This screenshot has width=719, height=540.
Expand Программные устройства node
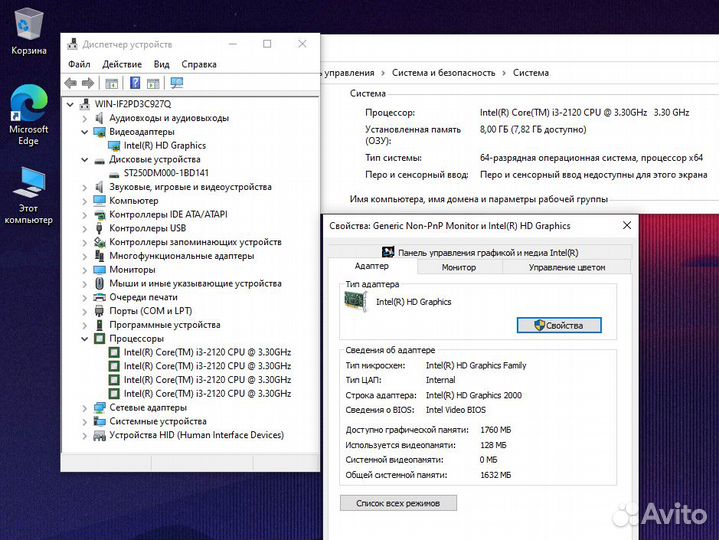pos(84,325)
